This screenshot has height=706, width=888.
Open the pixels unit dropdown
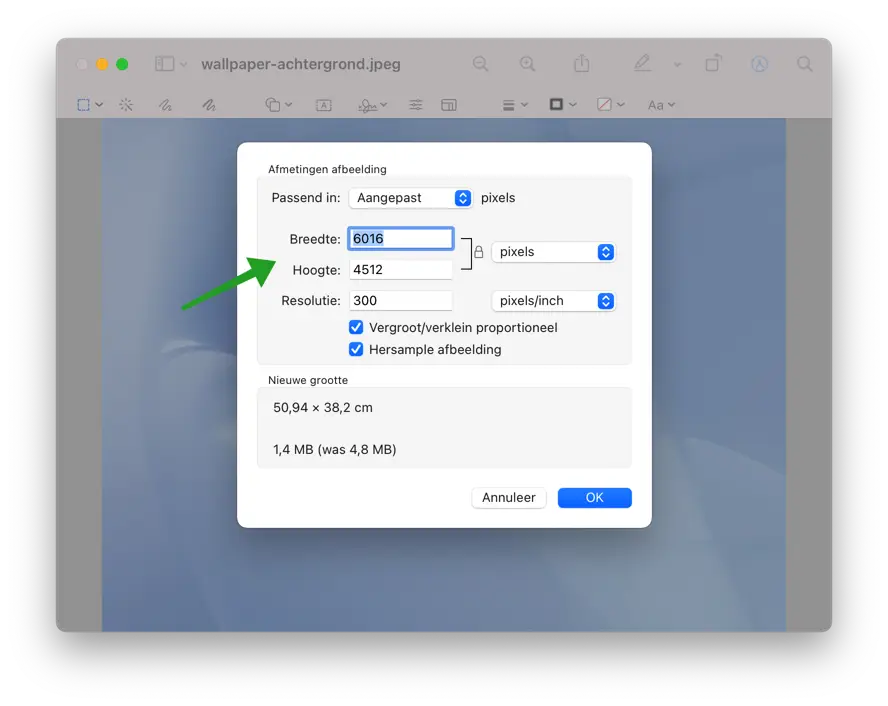pos(553,251)
